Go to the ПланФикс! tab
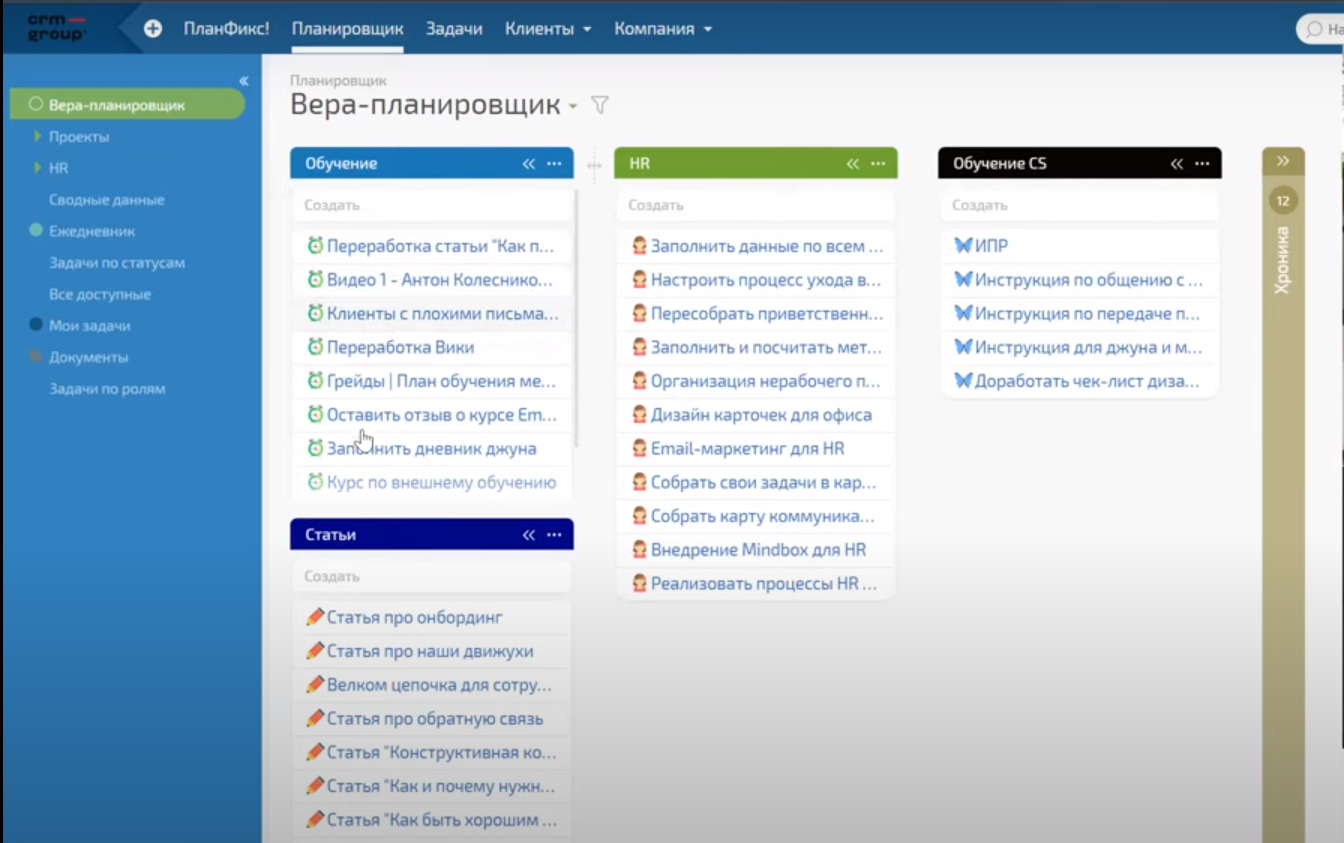The width and height of the screenshot is (1344, 843). point(226,29)
